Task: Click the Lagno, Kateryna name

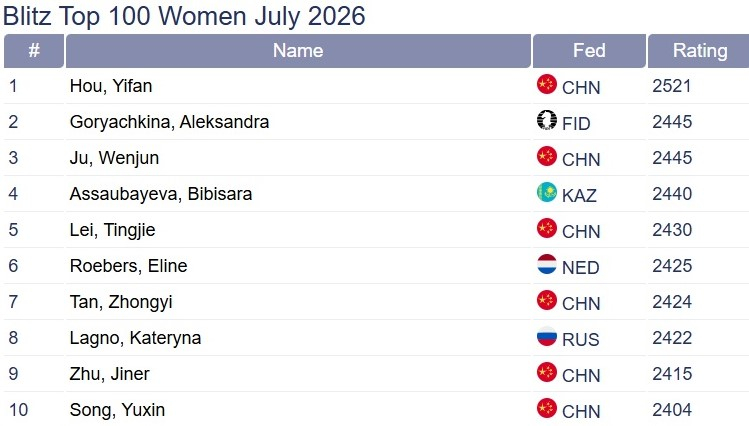Action: [135, 338]
